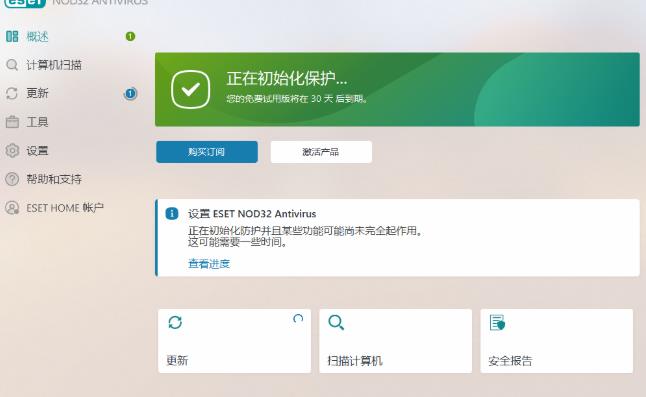Open the 查看进度 link
This screenshot has height=397, width=646.
(x=209, y=264)
